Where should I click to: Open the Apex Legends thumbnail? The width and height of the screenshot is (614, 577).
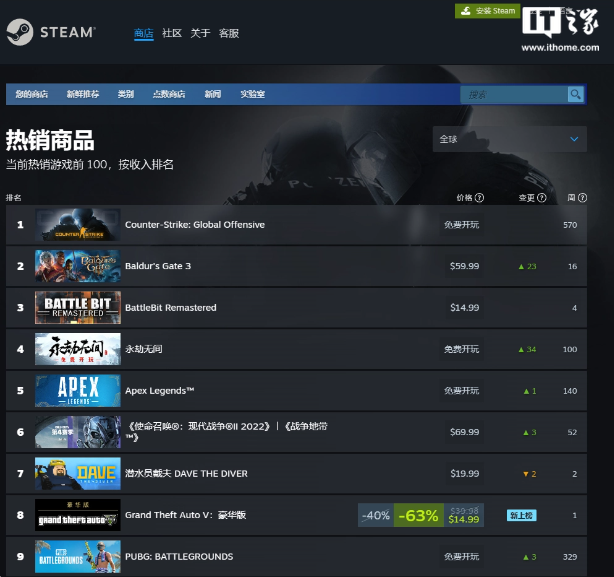[78, 390]
